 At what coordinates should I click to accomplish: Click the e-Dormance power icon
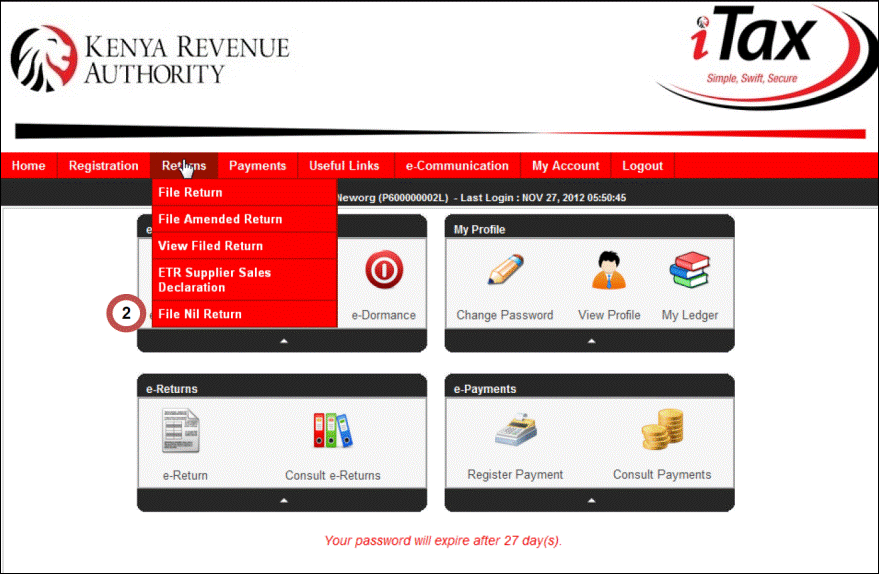coord(384,270)
